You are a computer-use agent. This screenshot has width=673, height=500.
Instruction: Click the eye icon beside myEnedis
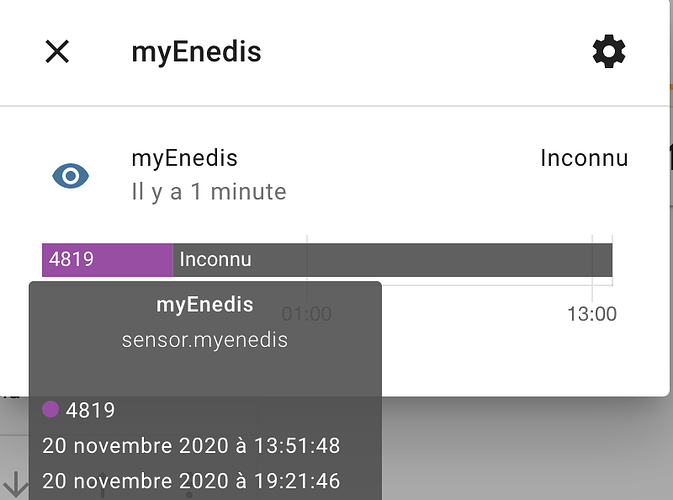pyautogui.click(x=70, y=177)
